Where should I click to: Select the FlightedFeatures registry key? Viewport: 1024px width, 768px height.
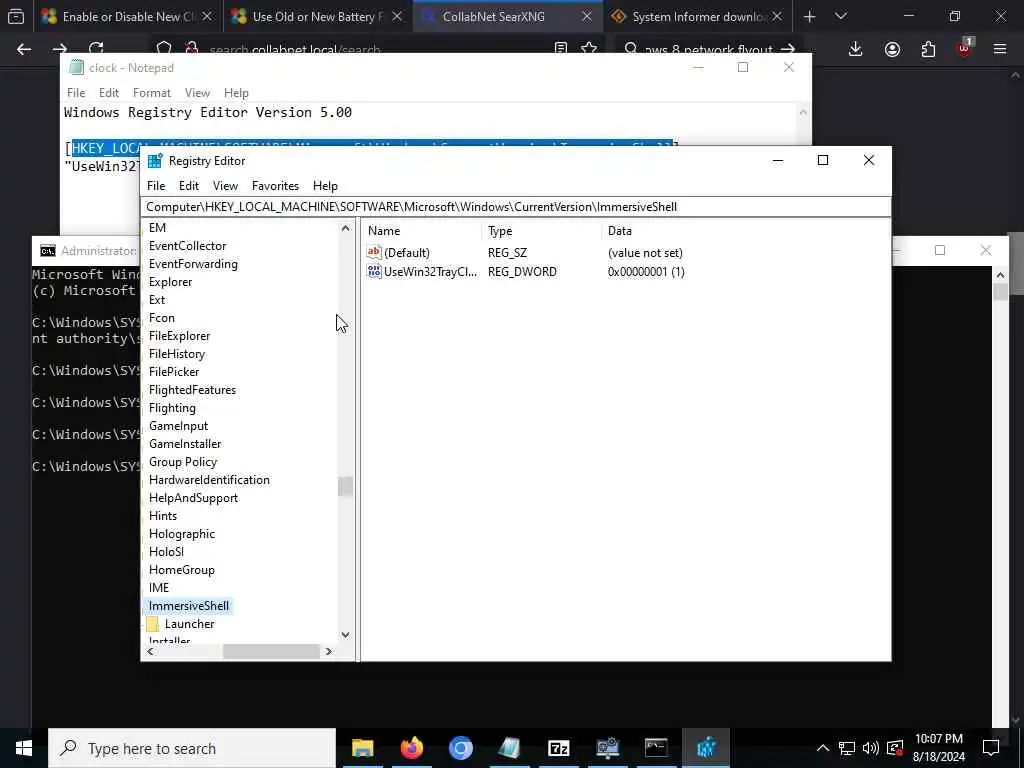[193, 390]
